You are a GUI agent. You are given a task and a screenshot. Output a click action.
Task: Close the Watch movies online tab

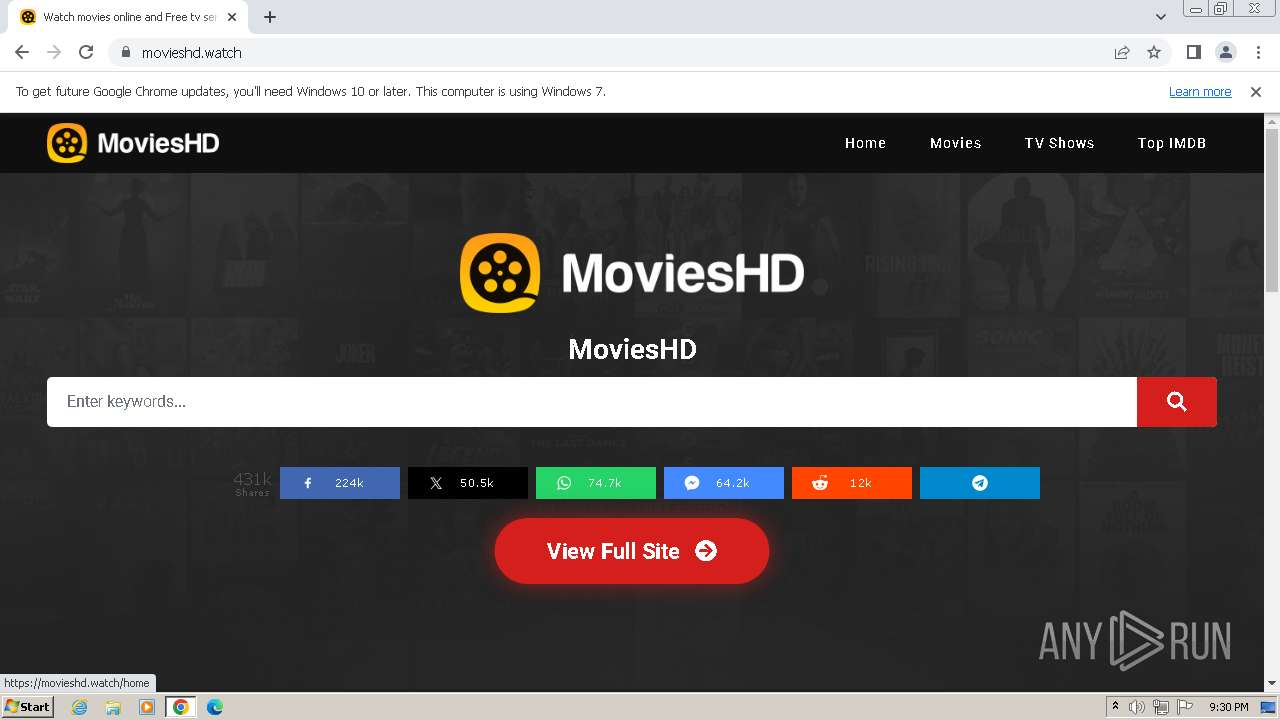pos(232,17)
